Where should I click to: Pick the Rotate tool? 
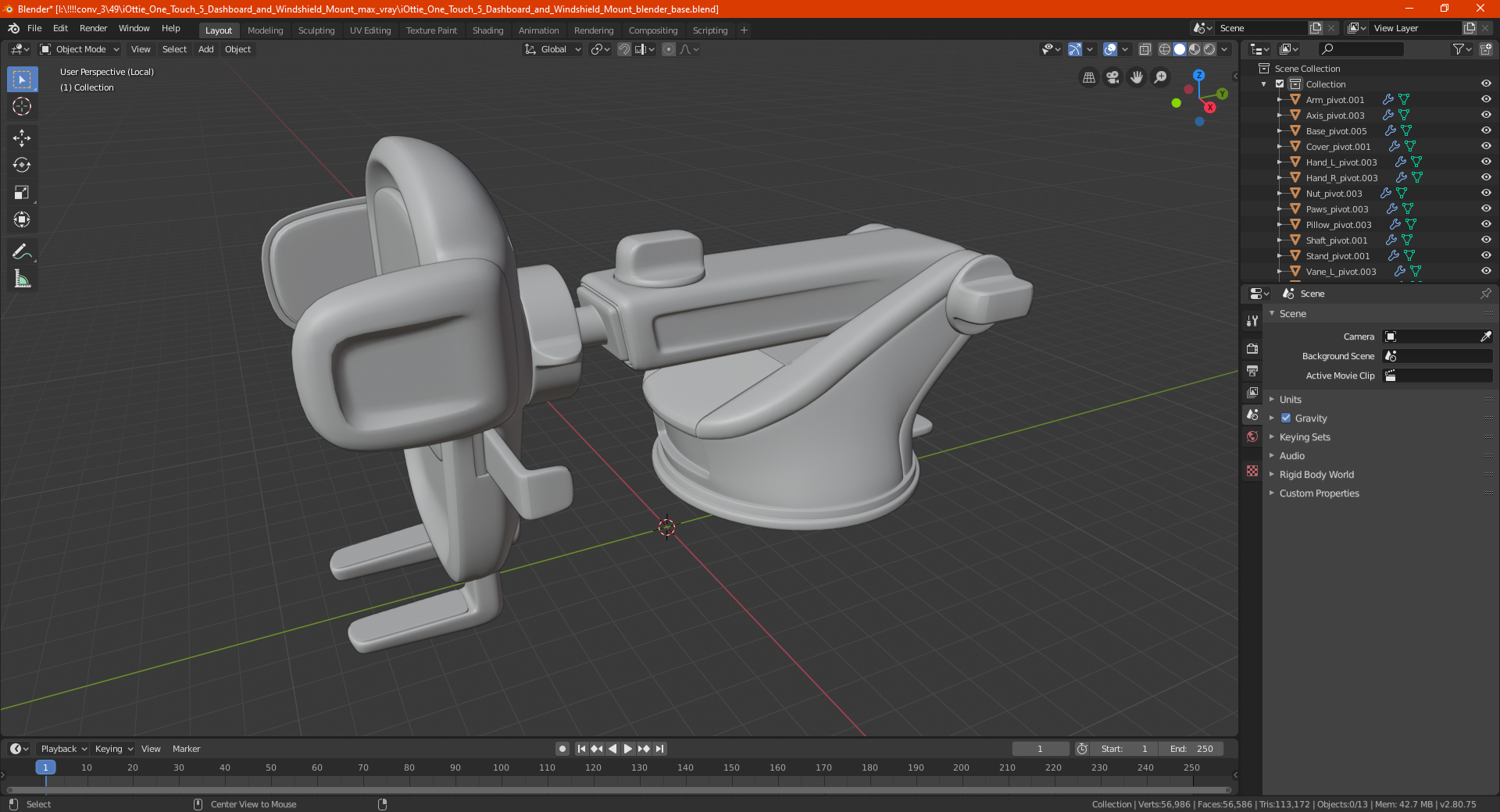(x=22, y=166)
